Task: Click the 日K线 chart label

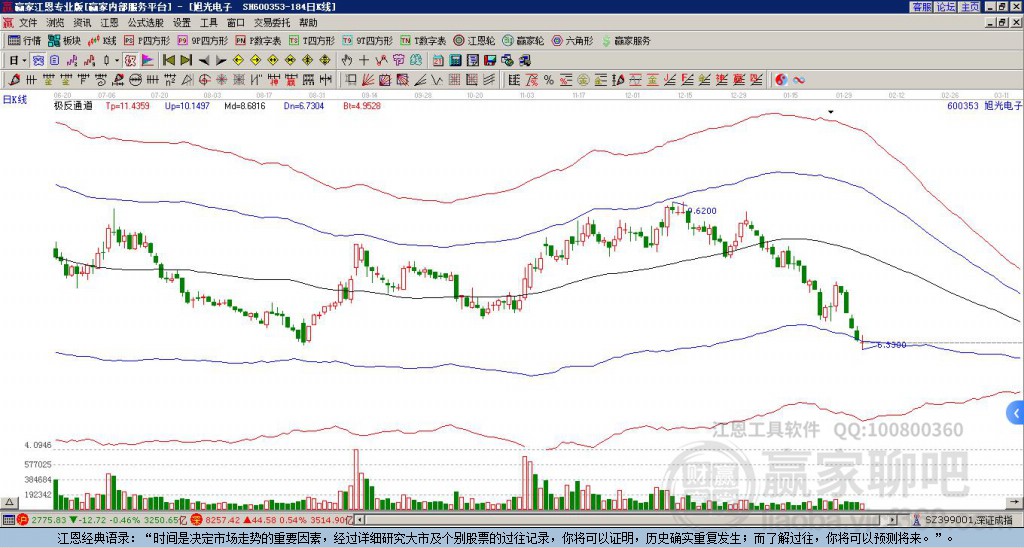Action: click(14, 100)
